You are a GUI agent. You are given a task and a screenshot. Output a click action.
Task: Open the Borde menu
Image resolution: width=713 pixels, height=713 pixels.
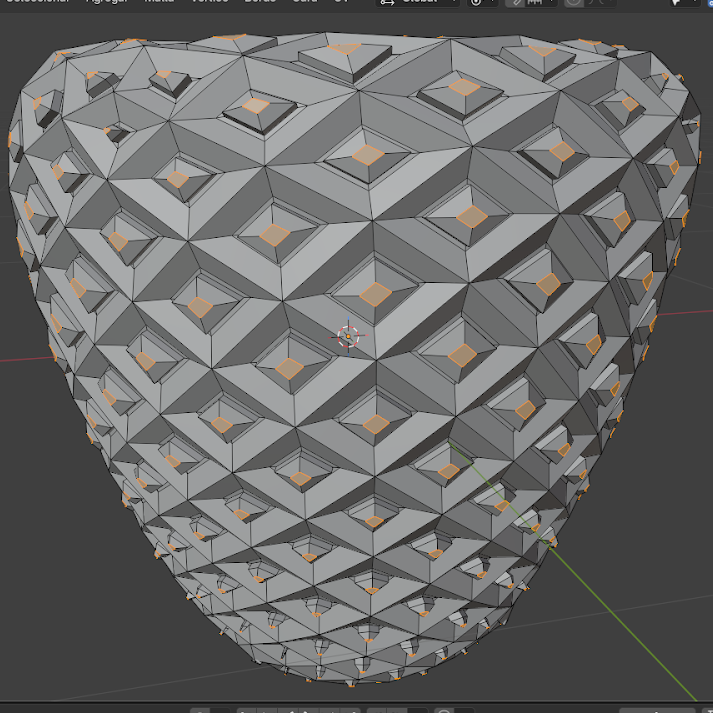pyautogui.click(x=260, y=1)
